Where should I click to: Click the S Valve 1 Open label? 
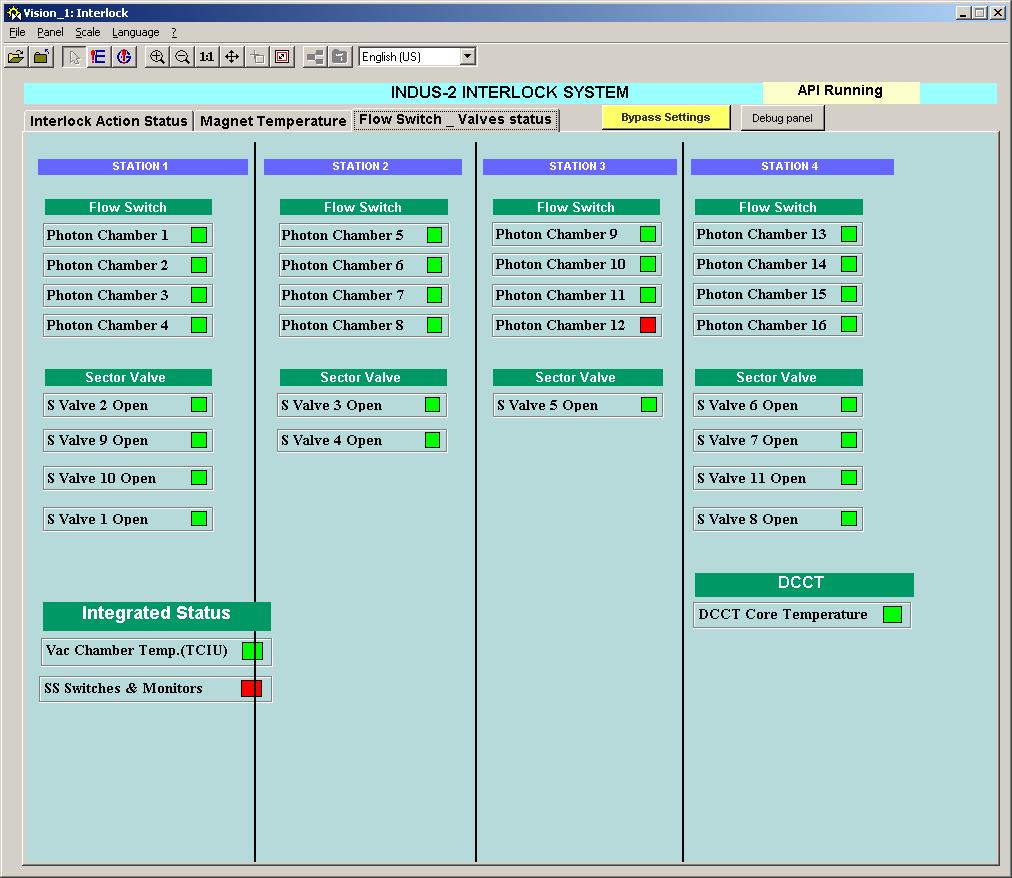click(x=97, y=519)
